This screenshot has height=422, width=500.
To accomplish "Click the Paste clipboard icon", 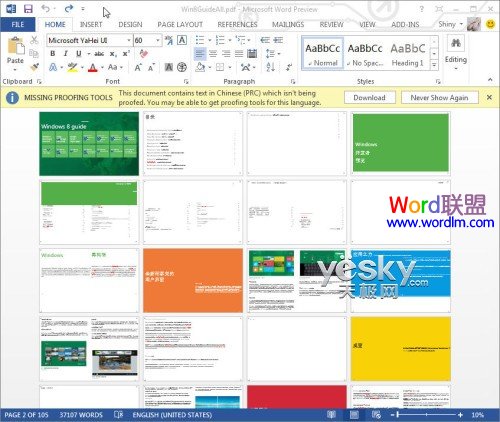I will [x=15, y=46].
